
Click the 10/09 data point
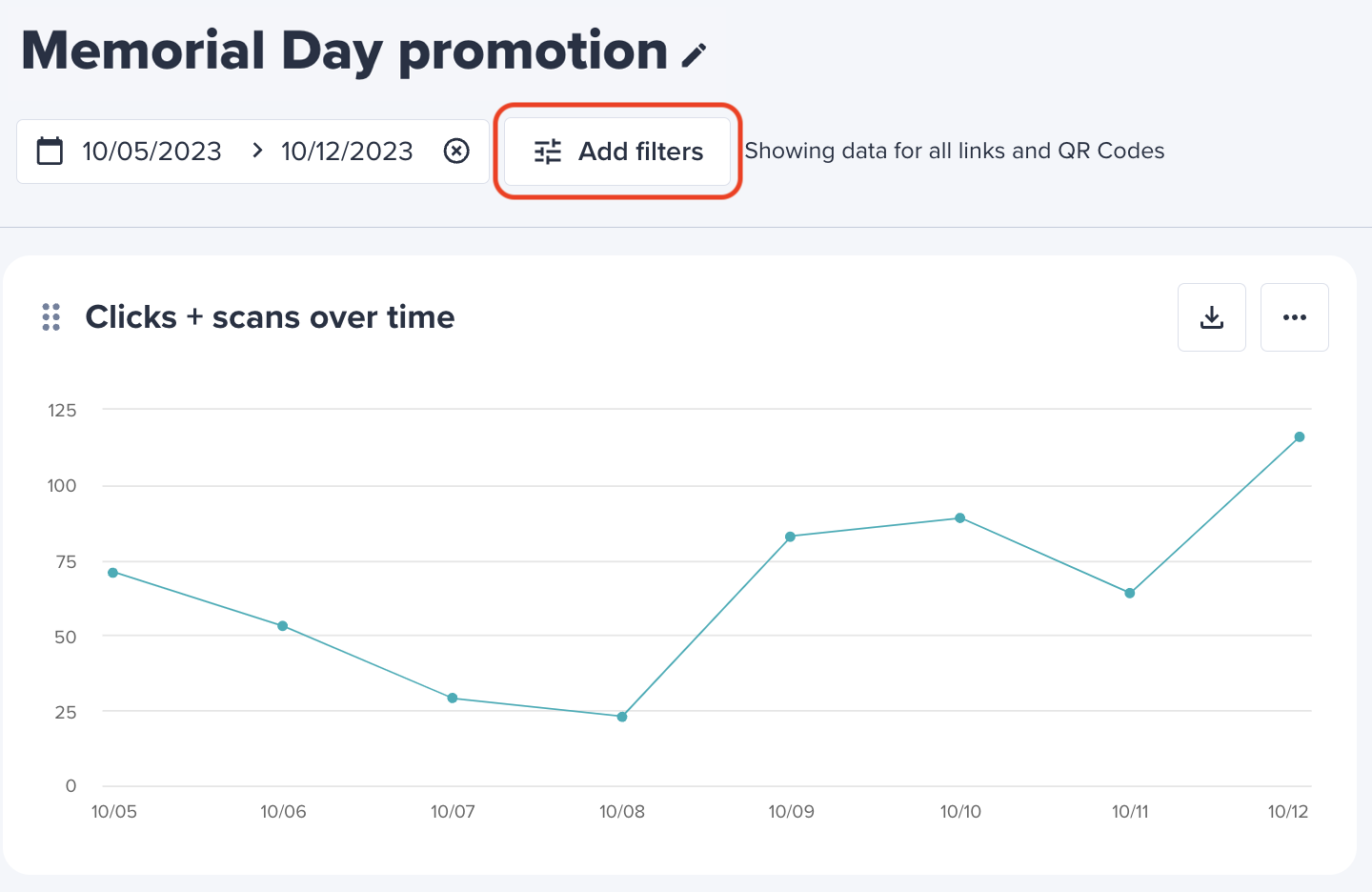click(x=791, y=537)
